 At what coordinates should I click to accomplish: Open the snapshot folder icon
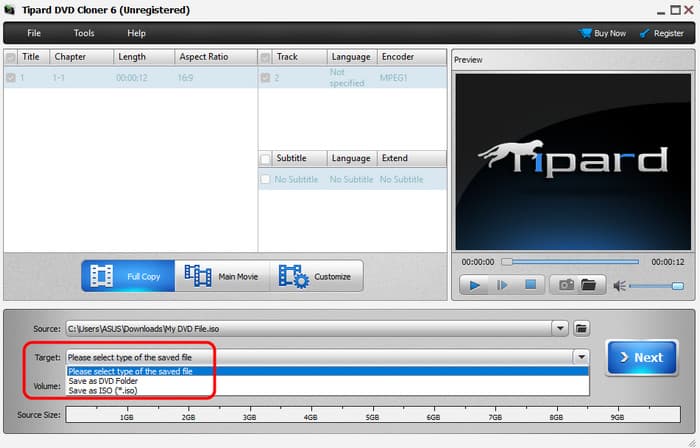589,285
